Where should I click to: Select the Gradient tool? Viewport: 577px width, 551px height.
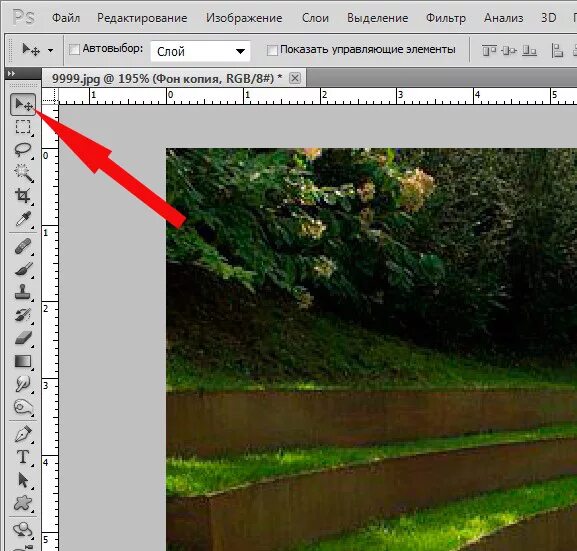tap(23, 361)
